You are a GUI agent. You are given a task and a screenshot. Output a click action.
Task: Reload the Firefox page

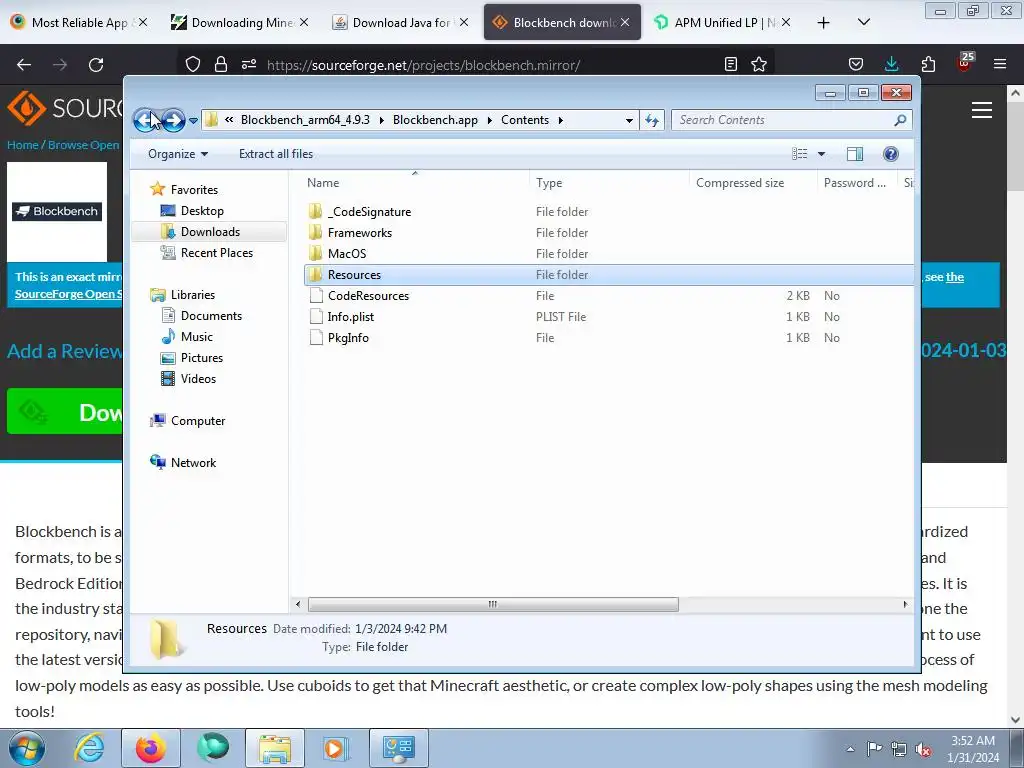[x=96, y=65]
